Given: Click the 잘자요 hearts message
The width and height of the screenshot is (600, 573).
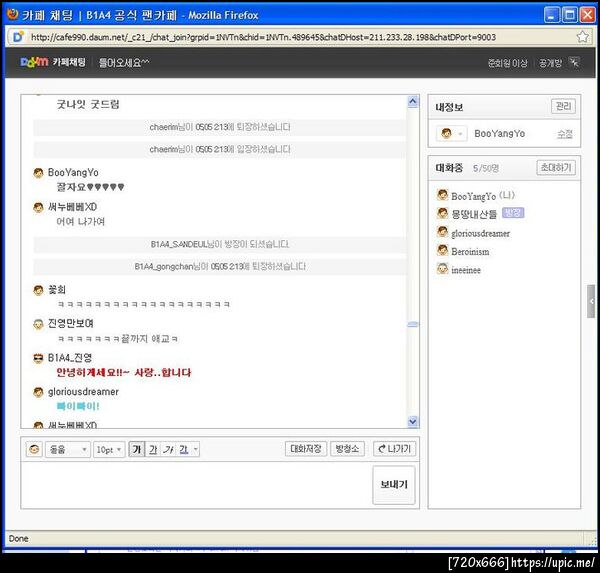Looking at the screenshot, I should click(x=90, y=187).
